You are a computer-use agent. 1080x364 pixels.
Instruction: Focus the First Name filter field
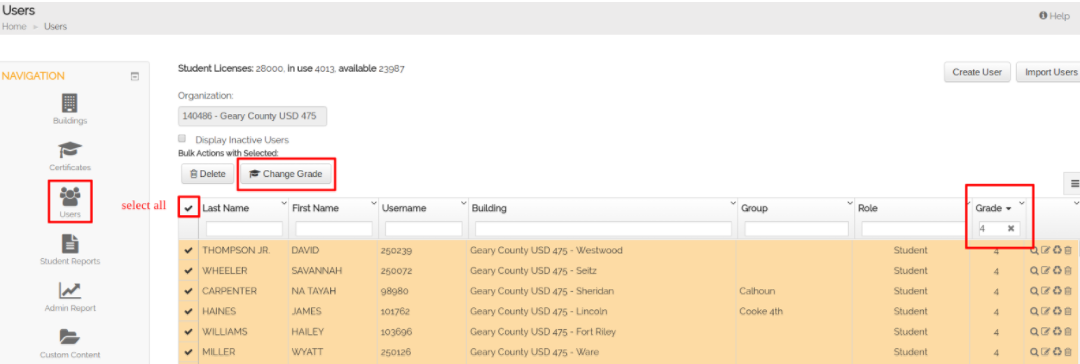click(x=334, y=229)
